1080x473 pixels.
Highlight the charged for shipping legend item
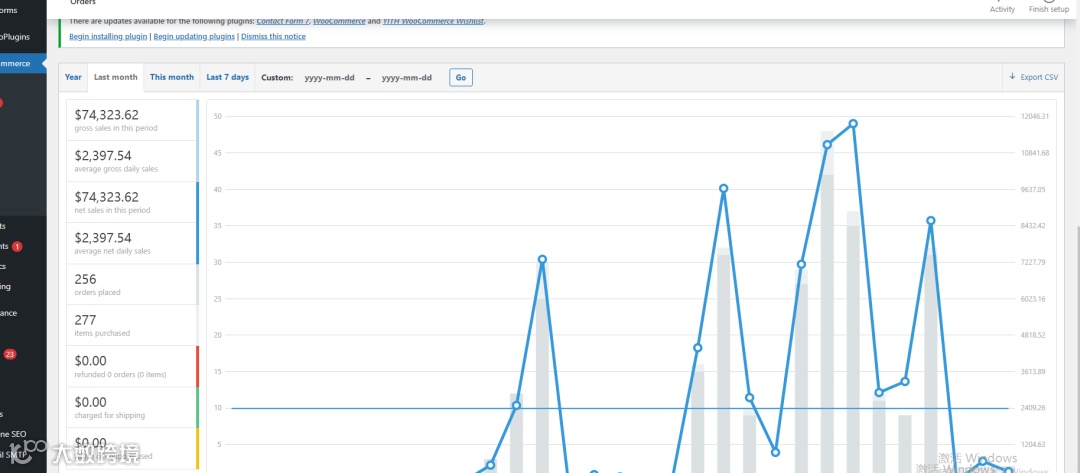pyautogui.click(x=132, y=407)
